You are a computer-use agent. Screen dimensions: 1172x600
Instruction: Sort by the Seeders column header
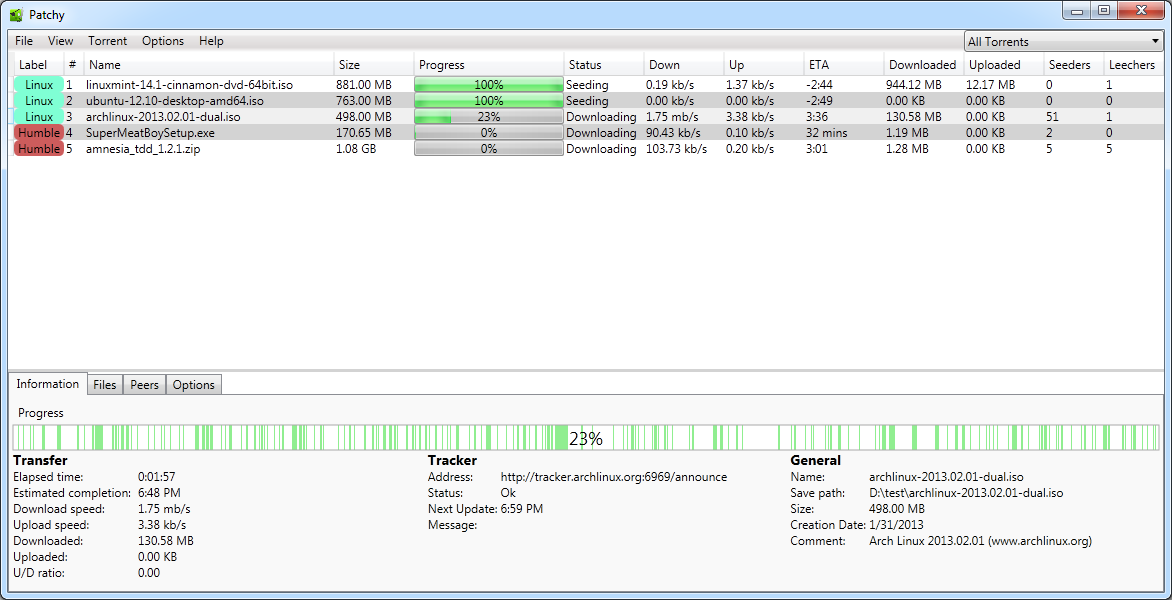pos(1069,65)
